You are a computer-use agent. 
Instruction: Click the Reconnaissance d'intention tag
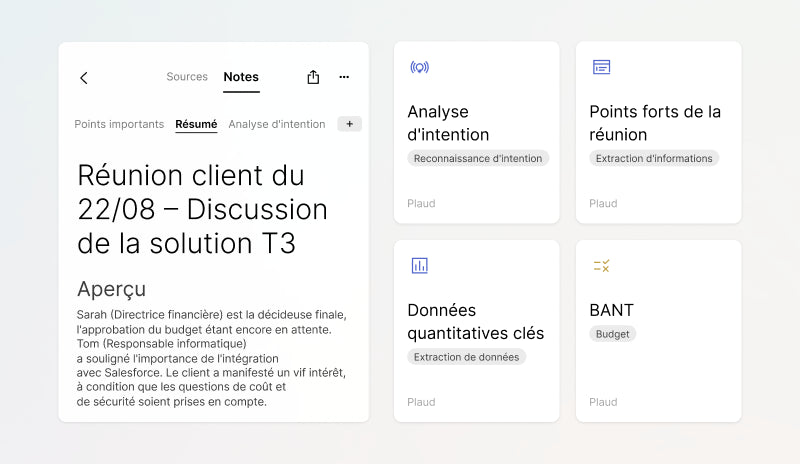478,158
